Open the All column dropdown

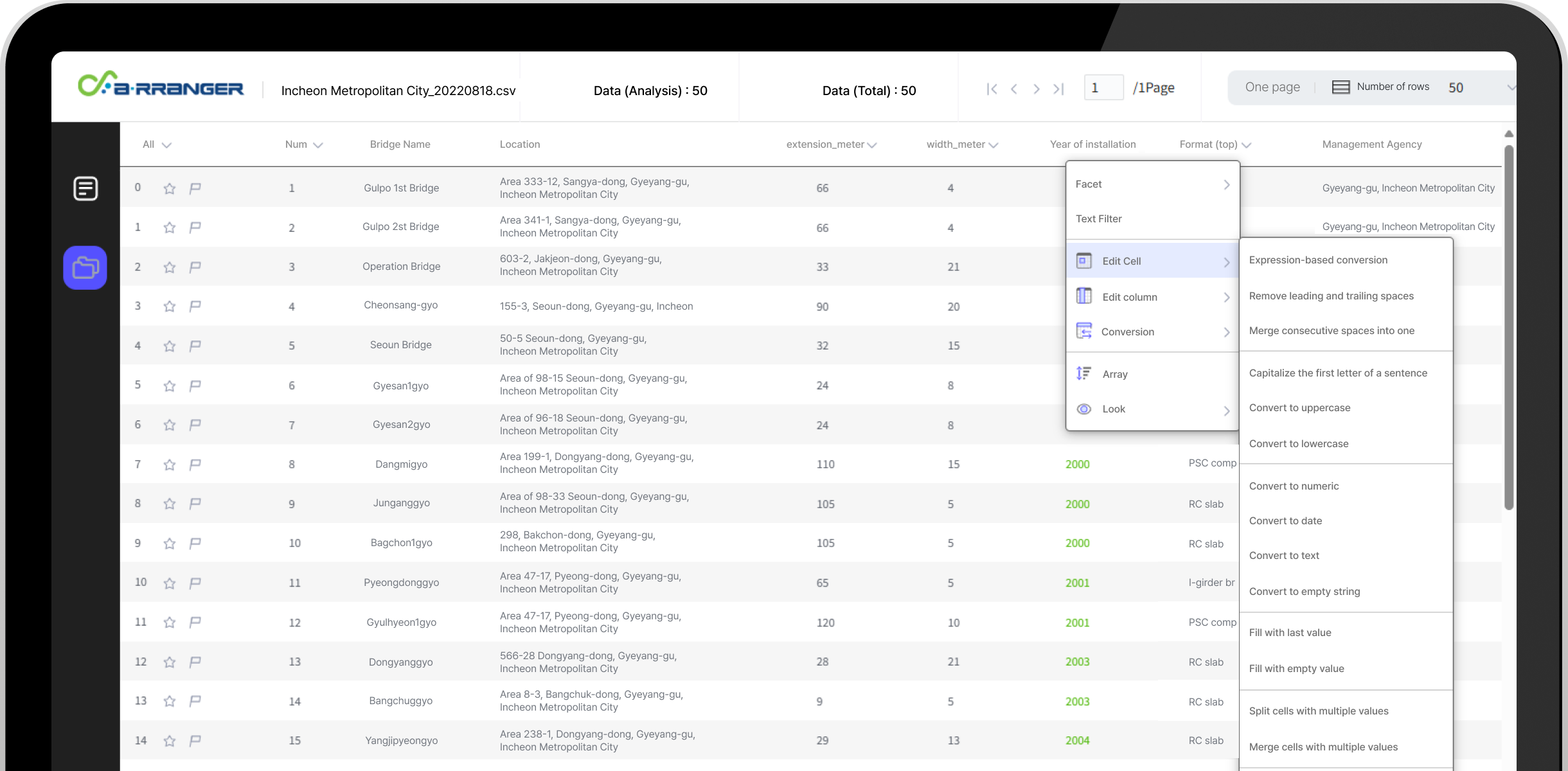(x=166, y=145)
